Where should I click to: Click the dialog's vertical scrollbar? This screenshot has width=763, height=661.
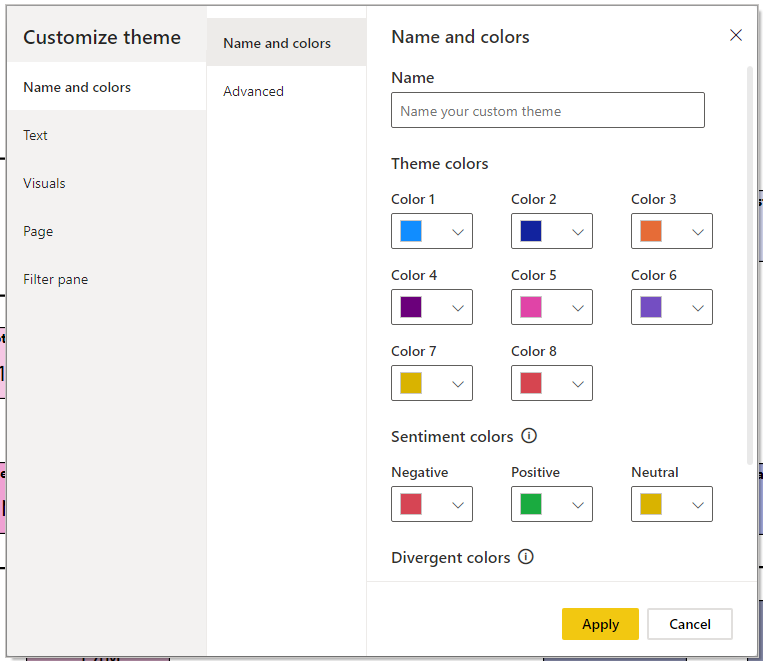coord(749,265)
